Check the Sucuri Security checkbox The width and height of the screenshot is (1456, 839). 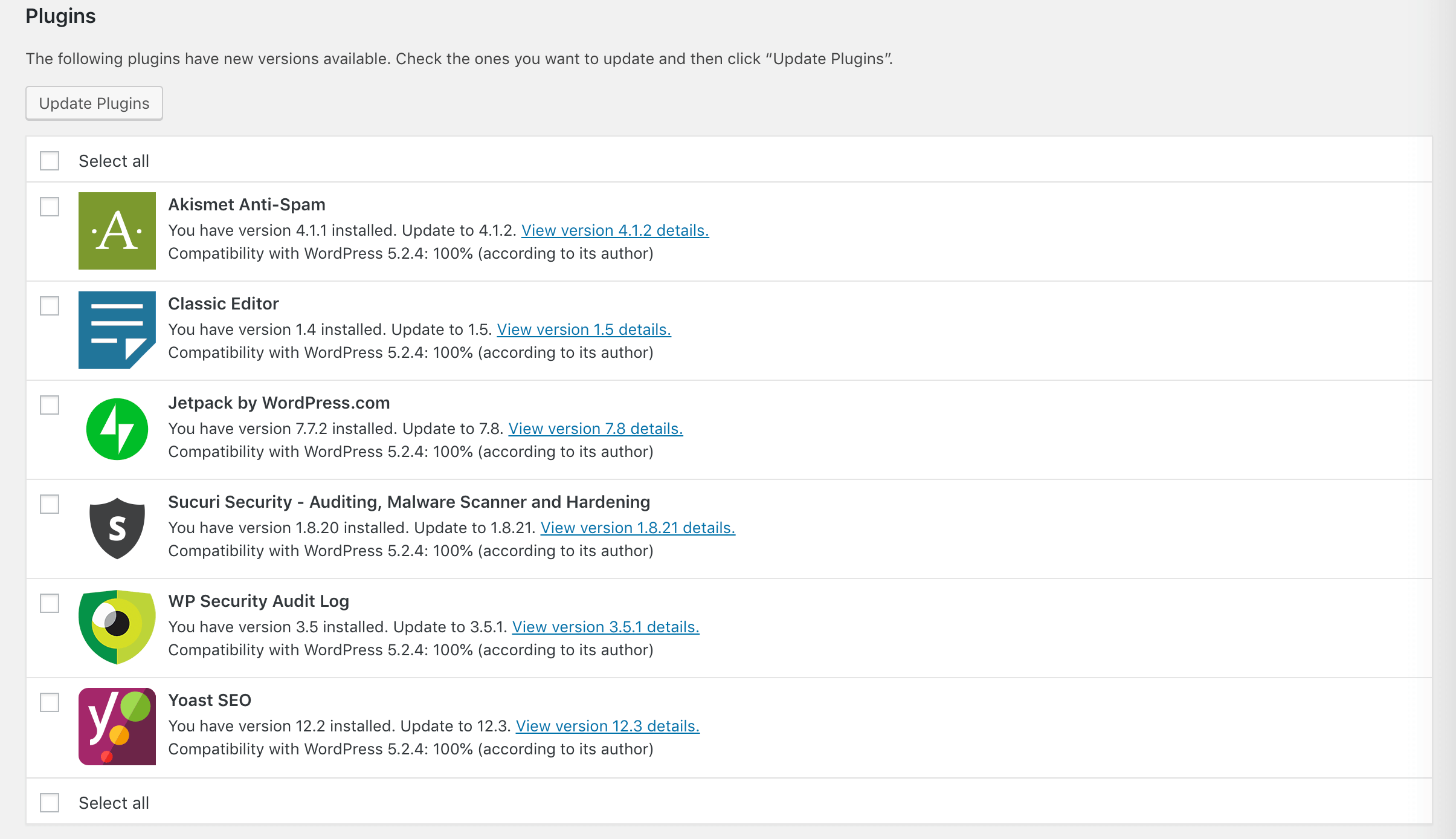(x=50, y=504)
